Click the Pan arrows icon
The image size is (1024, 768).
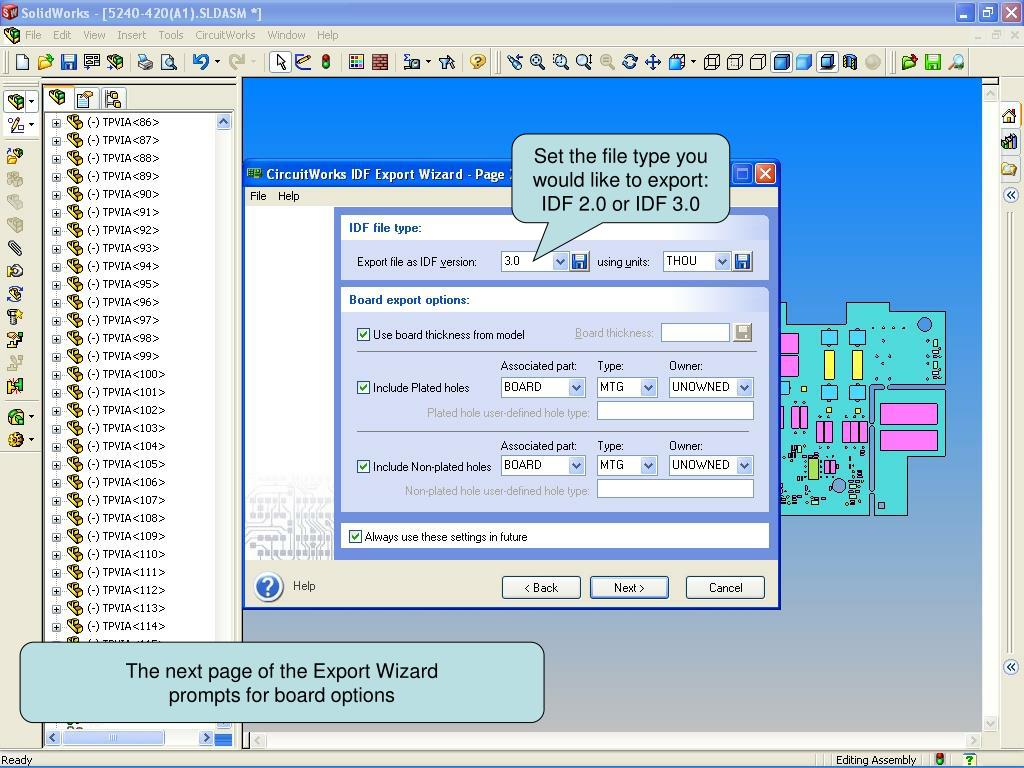(x=653, y=62)
